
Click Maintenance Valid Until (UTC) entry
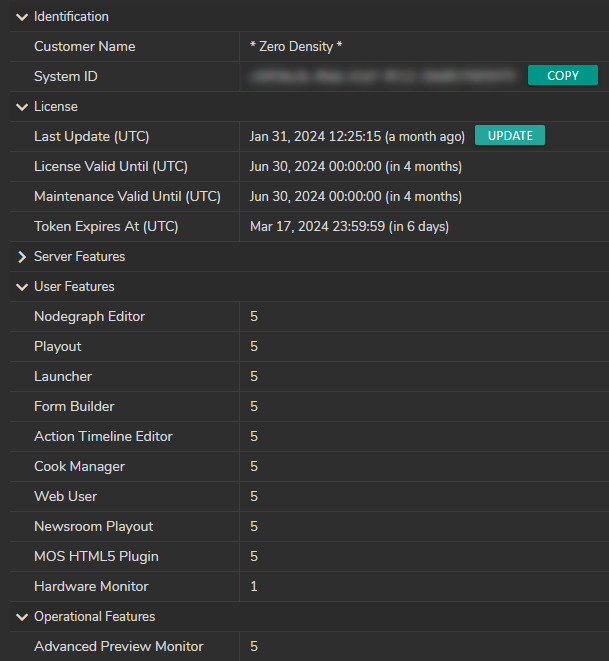[127, 196]
